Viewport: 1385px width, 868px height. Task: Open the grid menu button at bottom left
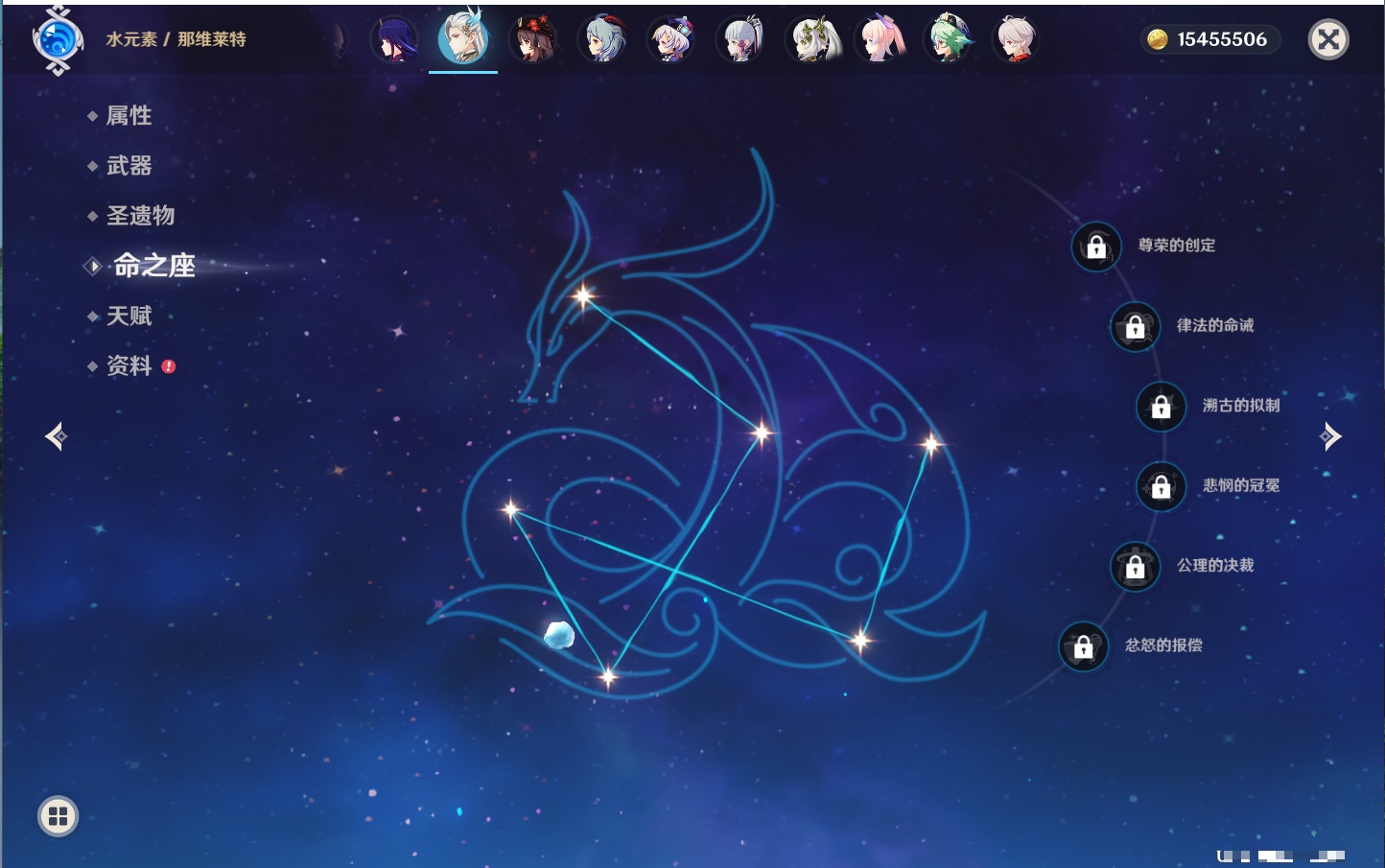[58, 816]
